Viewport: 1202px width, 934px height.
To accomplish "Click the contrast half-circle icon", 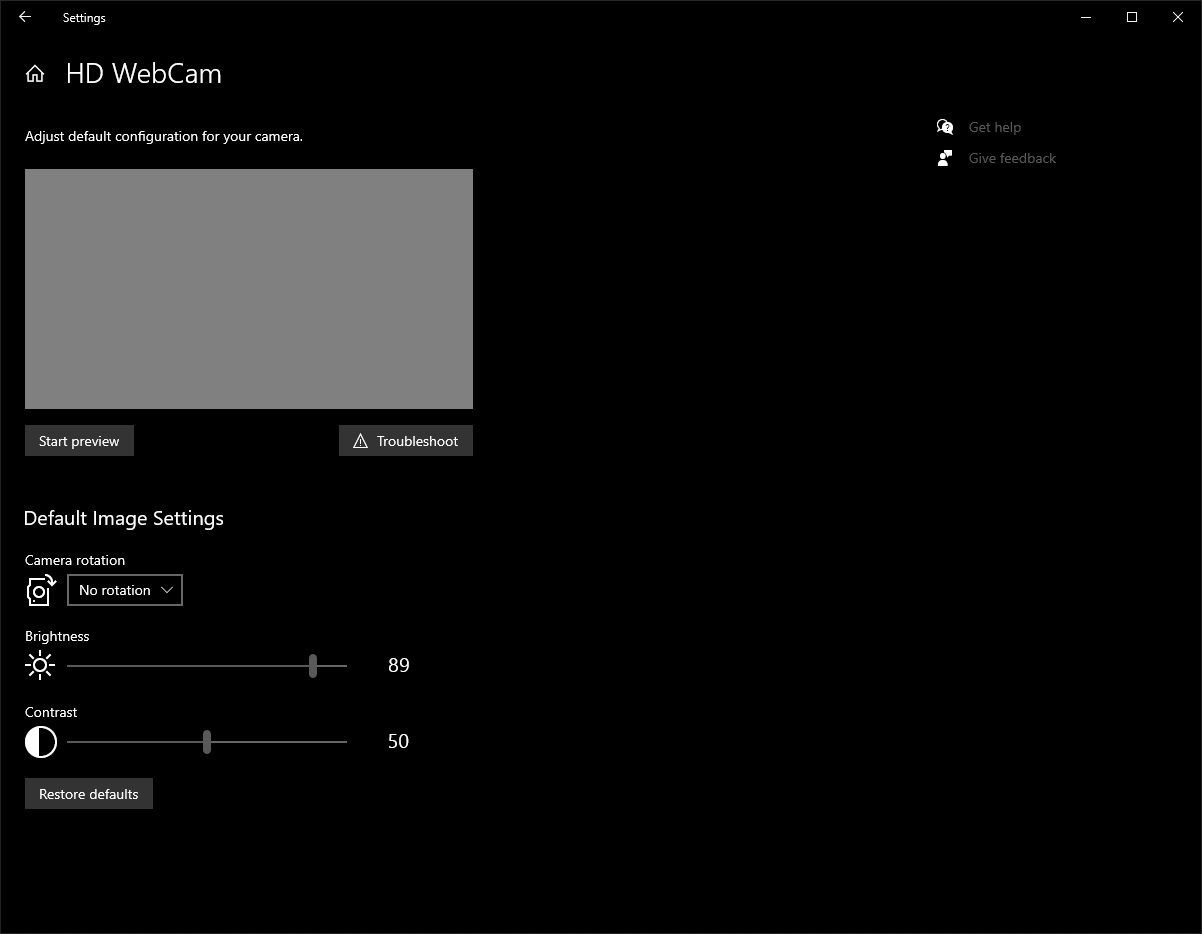I will point(40,741).
